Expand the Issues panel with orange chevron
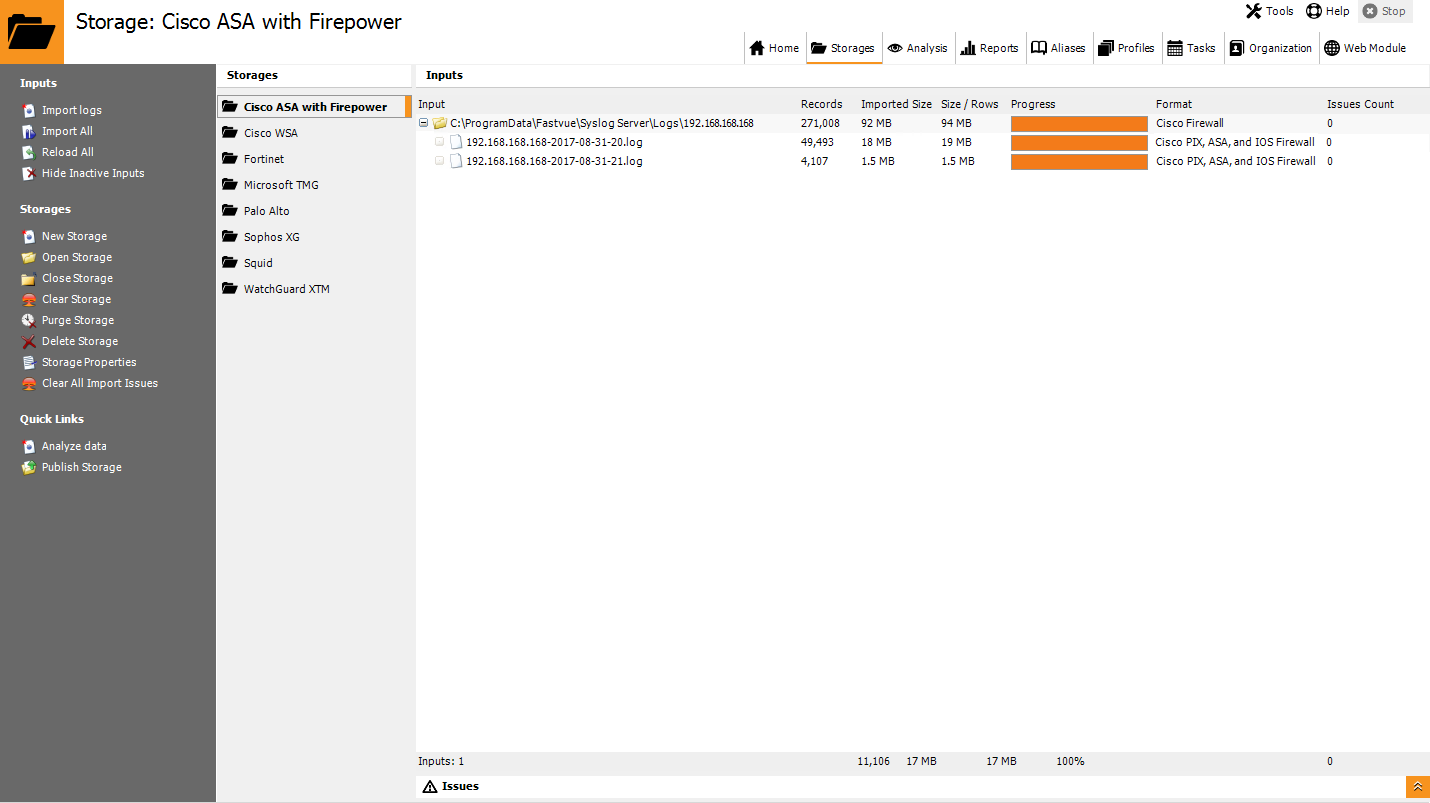This screenshot has width=1430, height=803. click(x=1418, y=787)
